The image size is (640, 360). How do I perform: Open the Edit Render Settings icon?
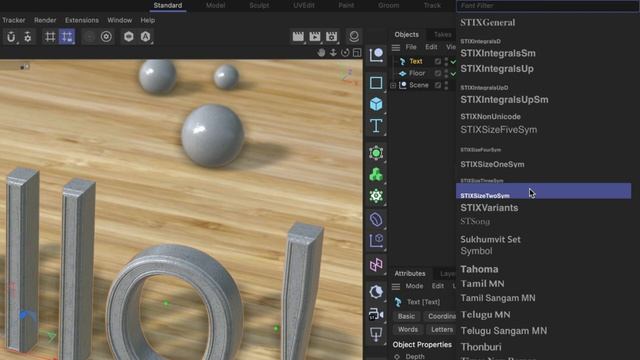(x=331, y=36)
